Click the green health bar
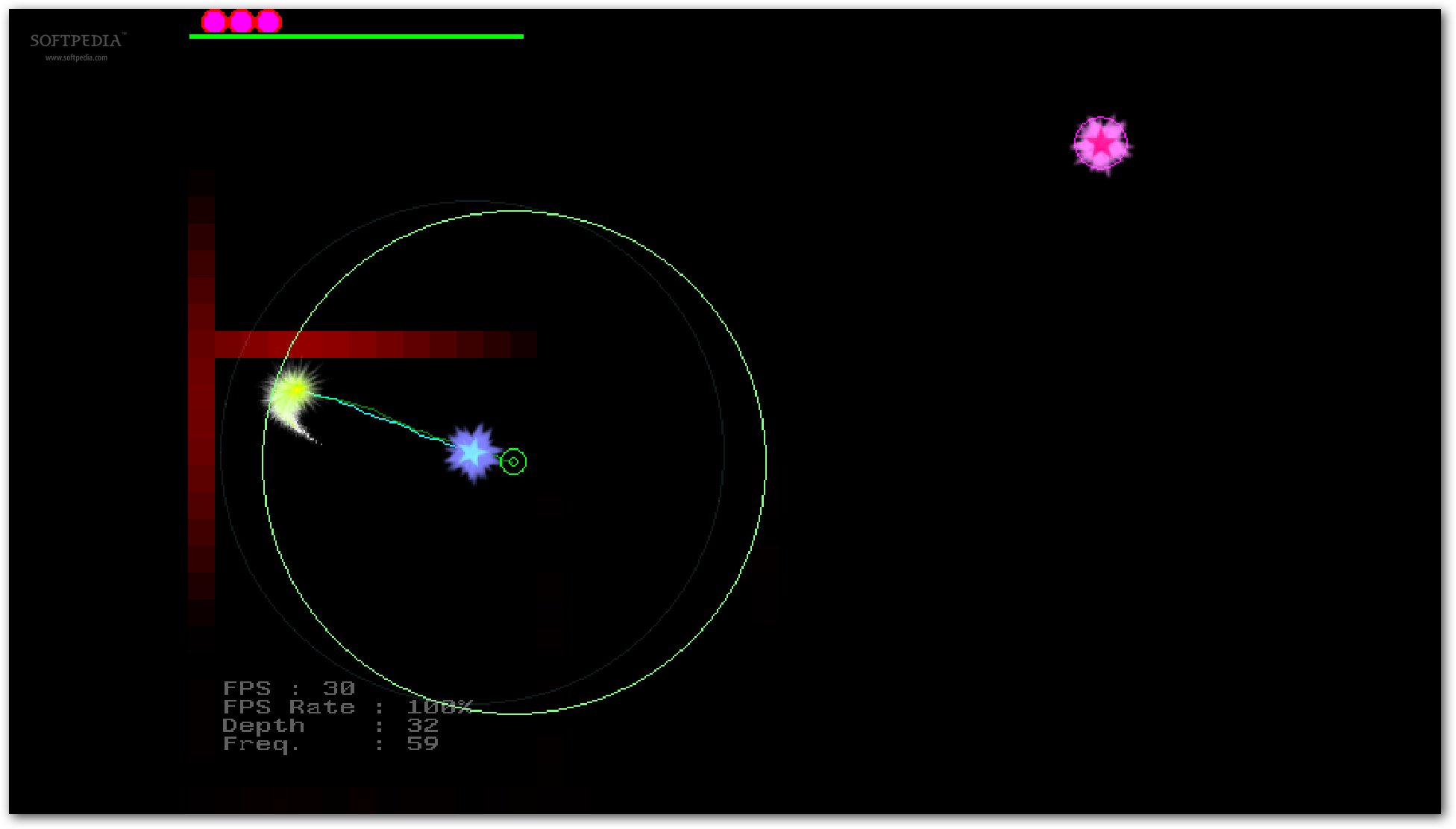 point(357,37)
